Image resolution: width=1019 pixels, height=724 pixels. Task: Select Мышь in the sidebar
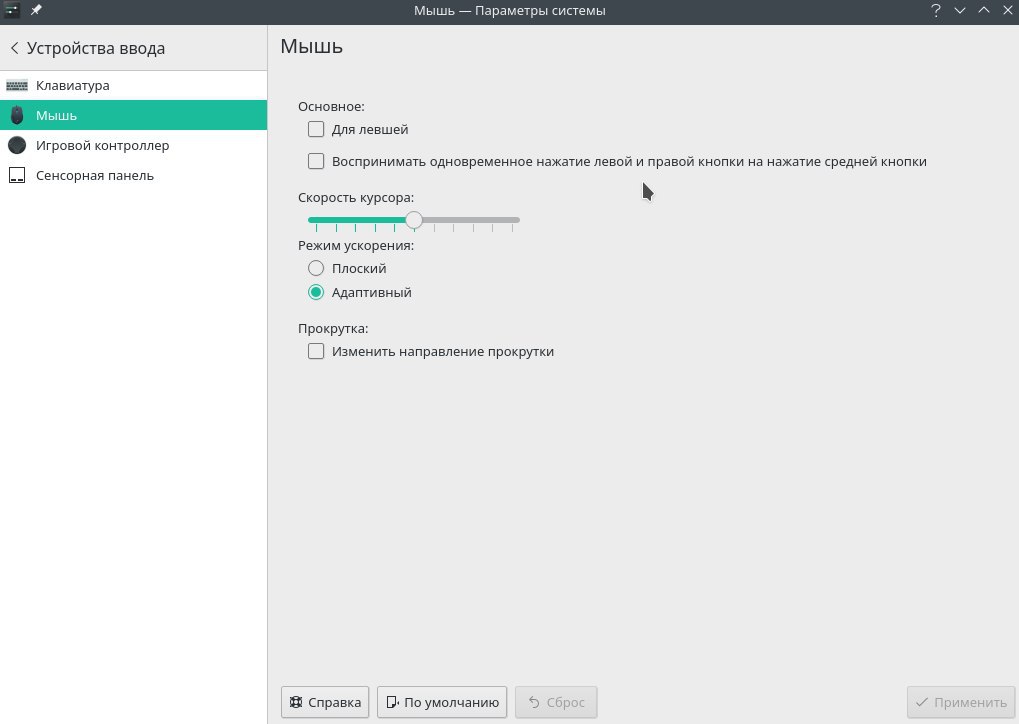pos(133,115)
